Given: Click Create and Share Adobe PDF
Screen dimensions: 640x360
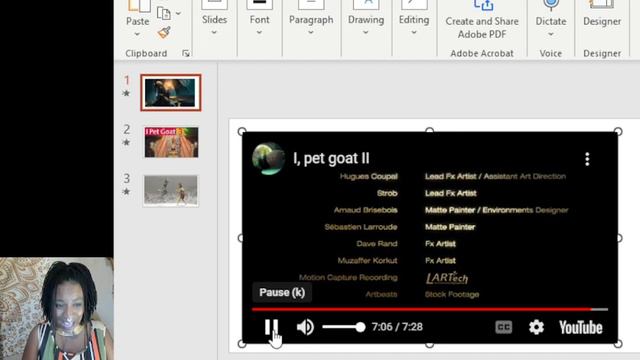Looking at the screenshot, I should (482, 20).
